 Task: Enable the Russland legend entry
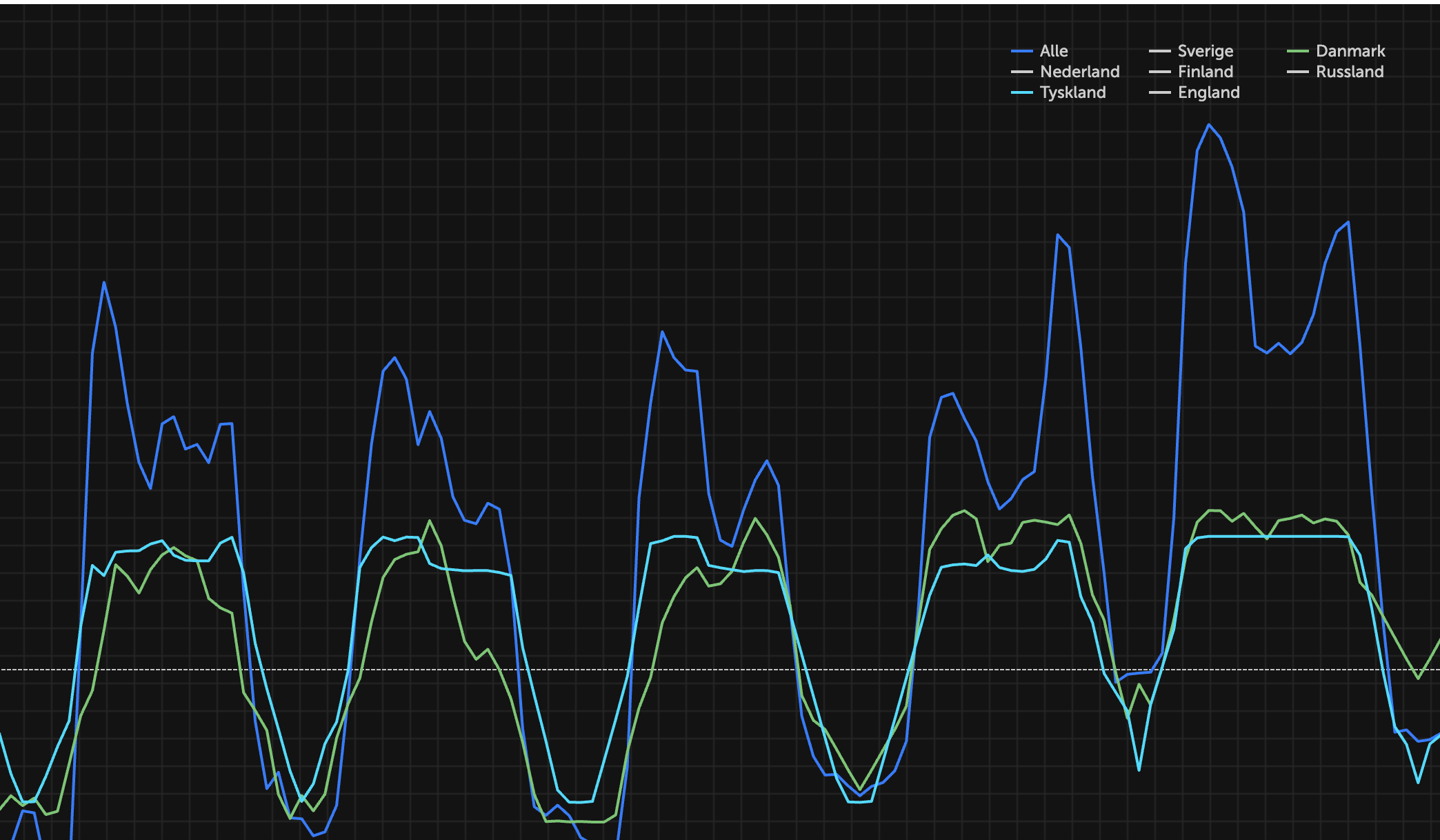coord(1335,72)
